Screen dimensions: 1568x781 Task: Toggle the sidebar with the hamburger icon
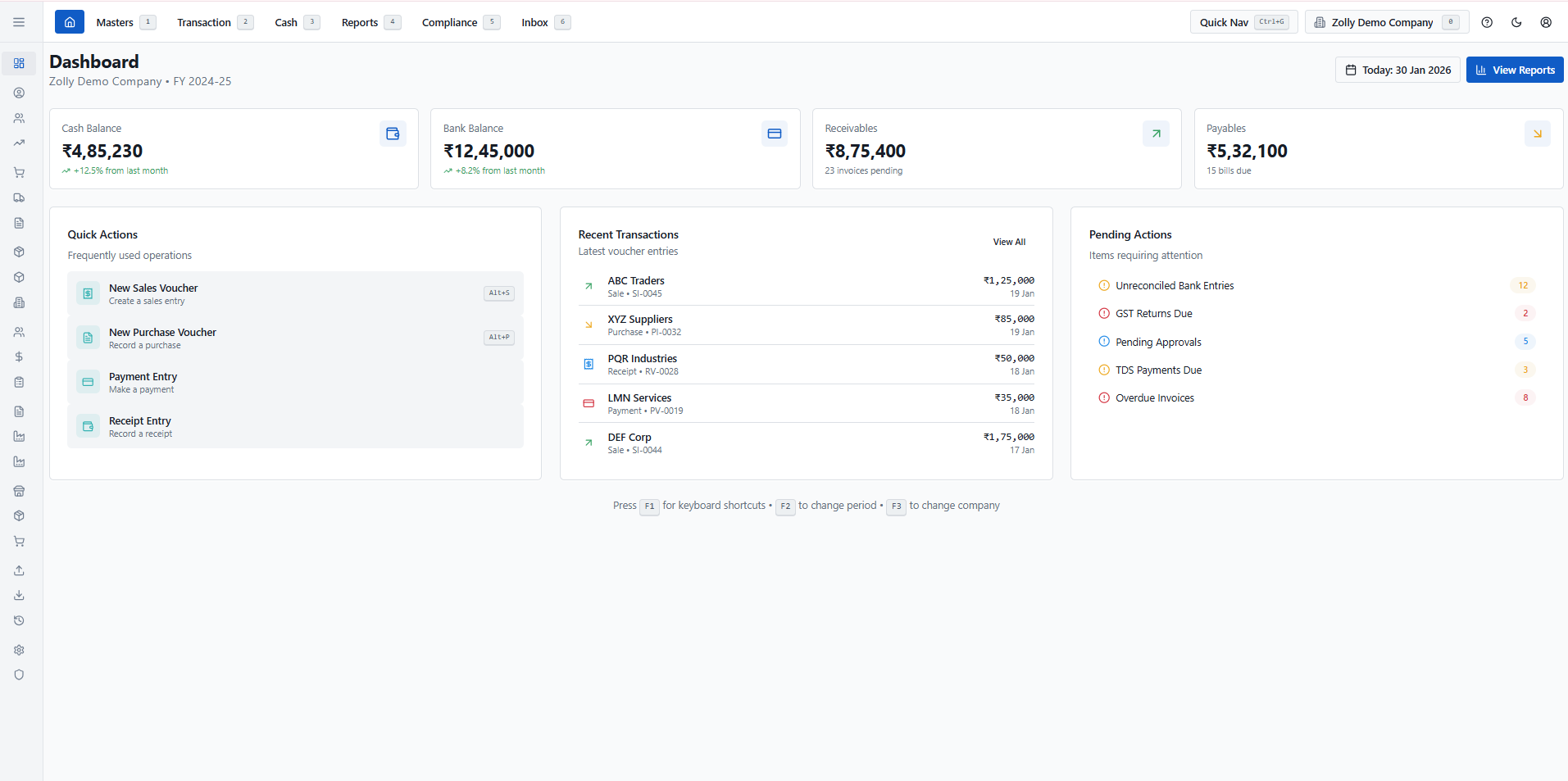coord(19,22)
